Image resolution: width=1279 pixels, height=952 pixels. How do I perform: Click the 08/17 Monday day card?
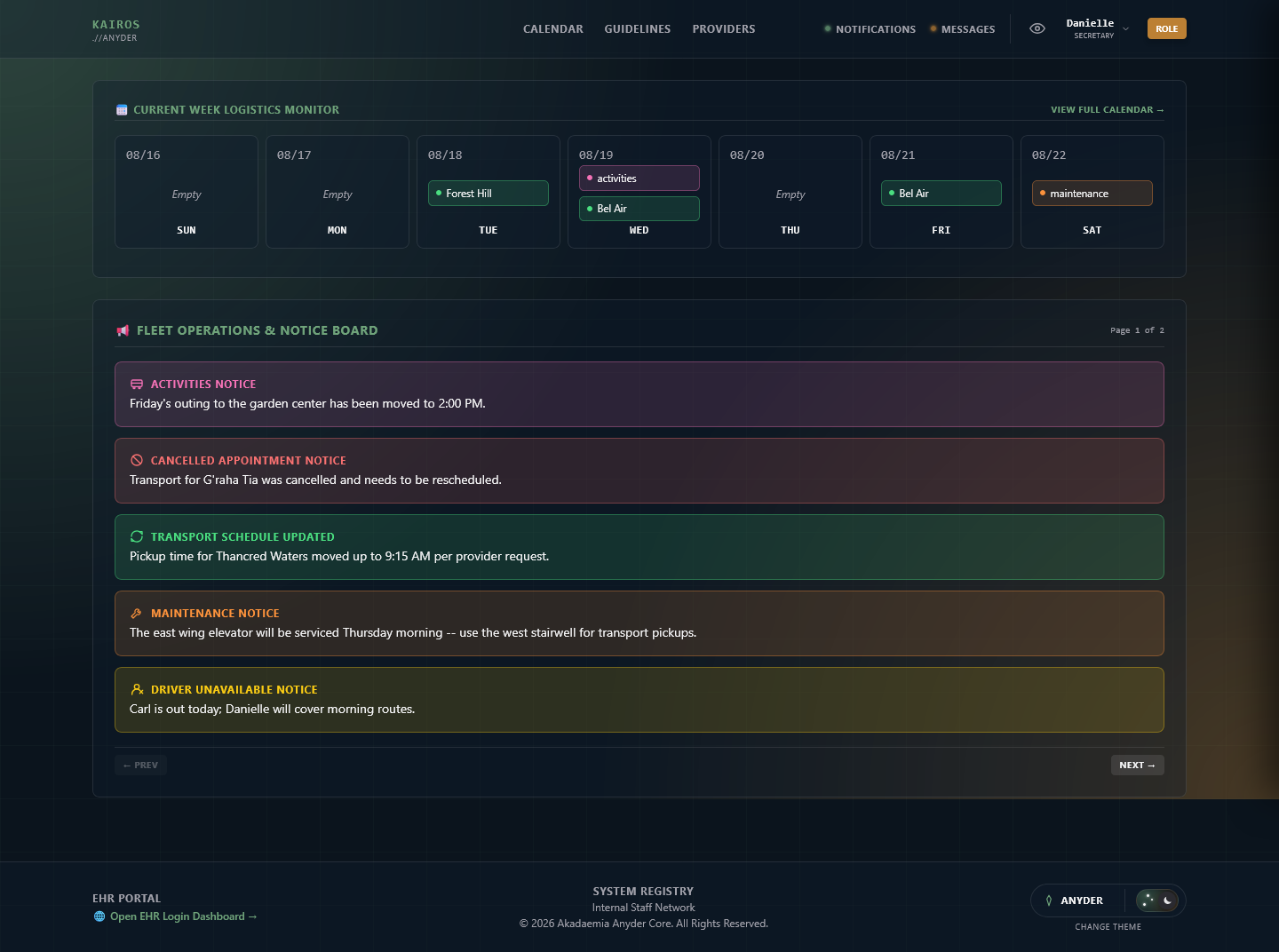[x=338, y=192]
